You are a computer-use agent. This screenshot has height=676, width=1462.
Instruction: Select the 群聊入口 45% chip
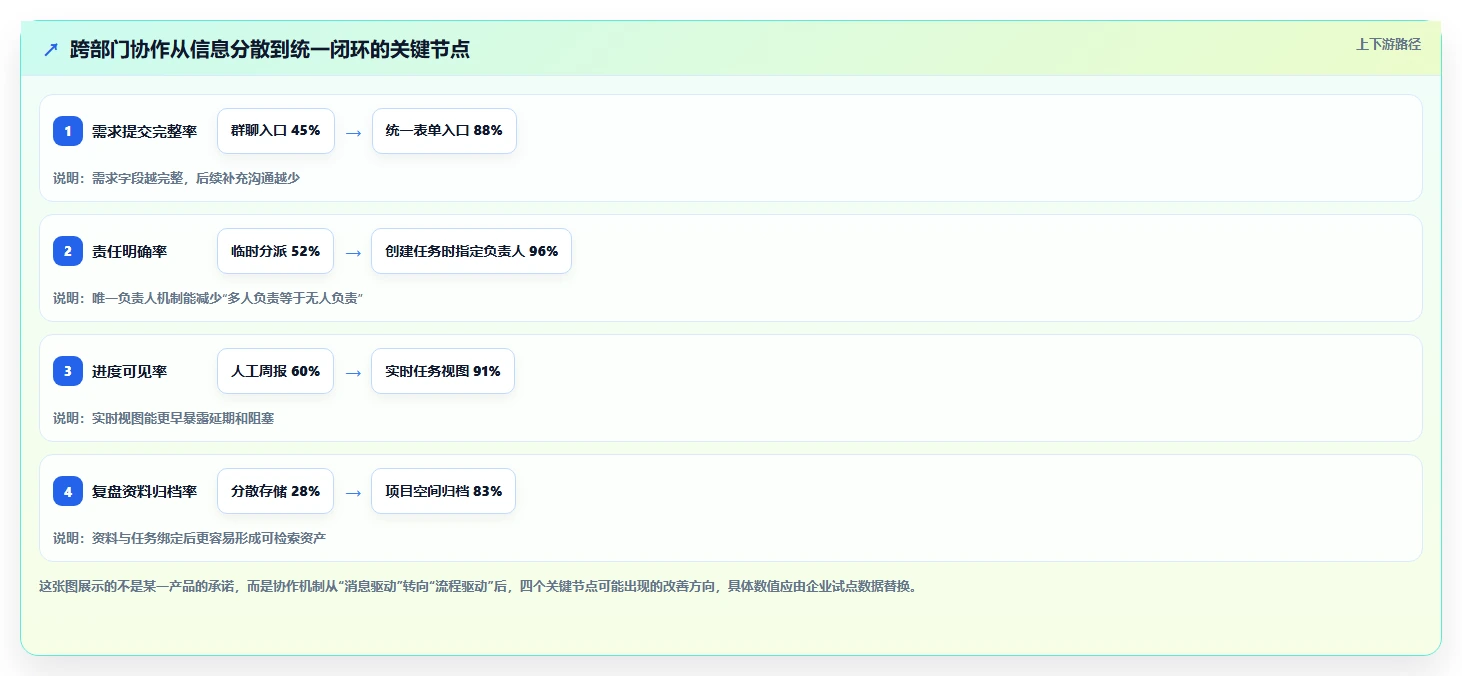pos(275,131)
